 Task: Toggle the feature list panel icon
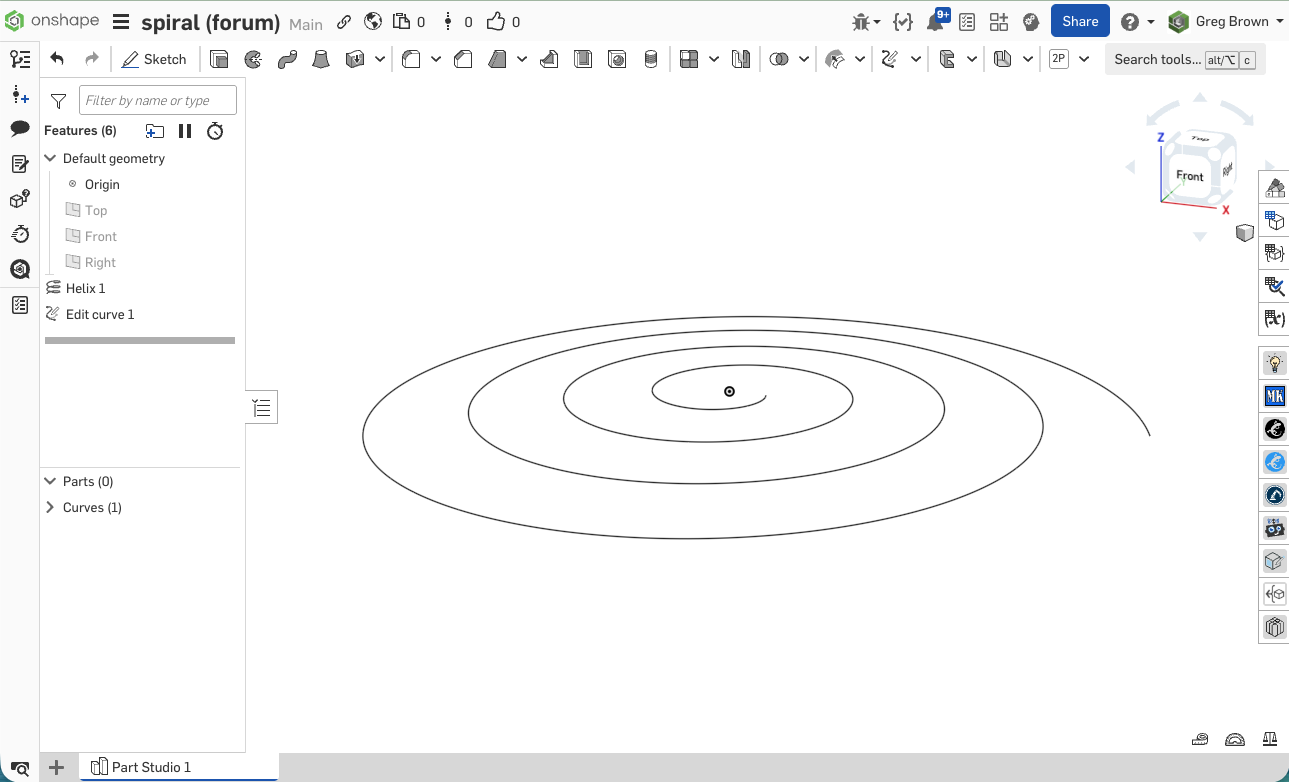20,59
